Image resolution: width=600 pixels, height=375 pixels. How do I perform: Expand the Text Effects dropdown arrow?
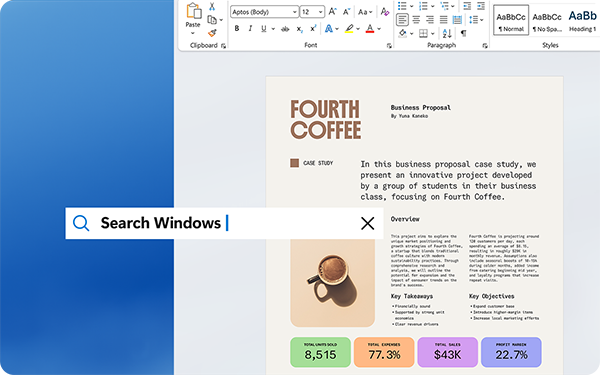[x=337, y=29]
